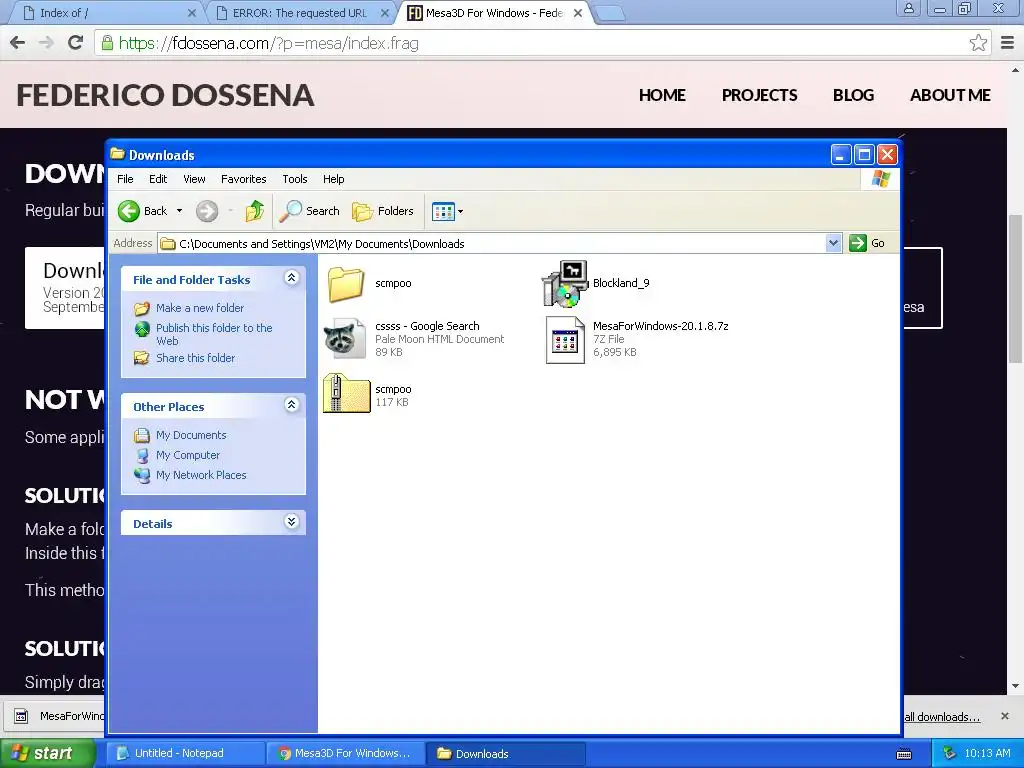Click the Chrome page vertical scrollbar

[1015, 288]
